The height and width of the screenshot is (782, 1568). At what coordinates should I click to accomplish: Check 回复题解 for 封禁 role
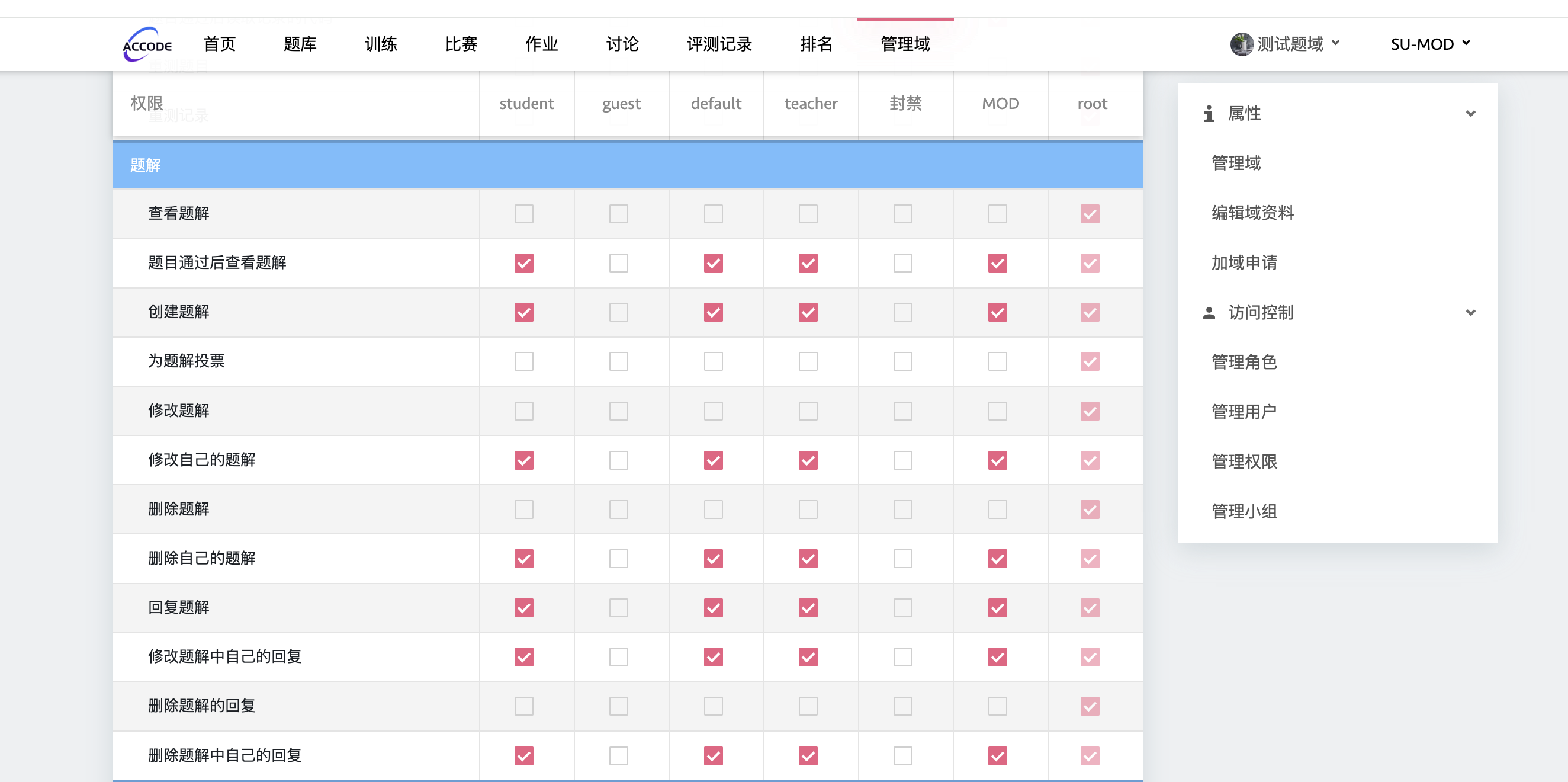(x=902, y=608)
